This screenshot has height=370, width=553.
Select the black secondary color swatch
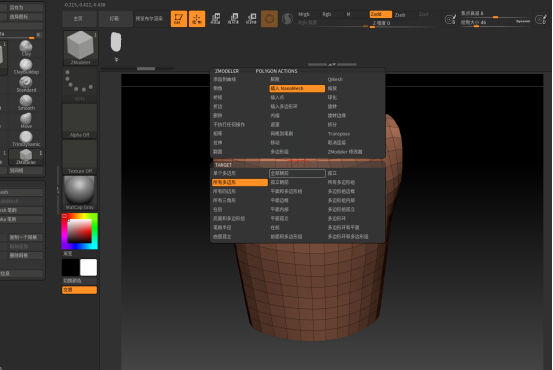(71, 267)
